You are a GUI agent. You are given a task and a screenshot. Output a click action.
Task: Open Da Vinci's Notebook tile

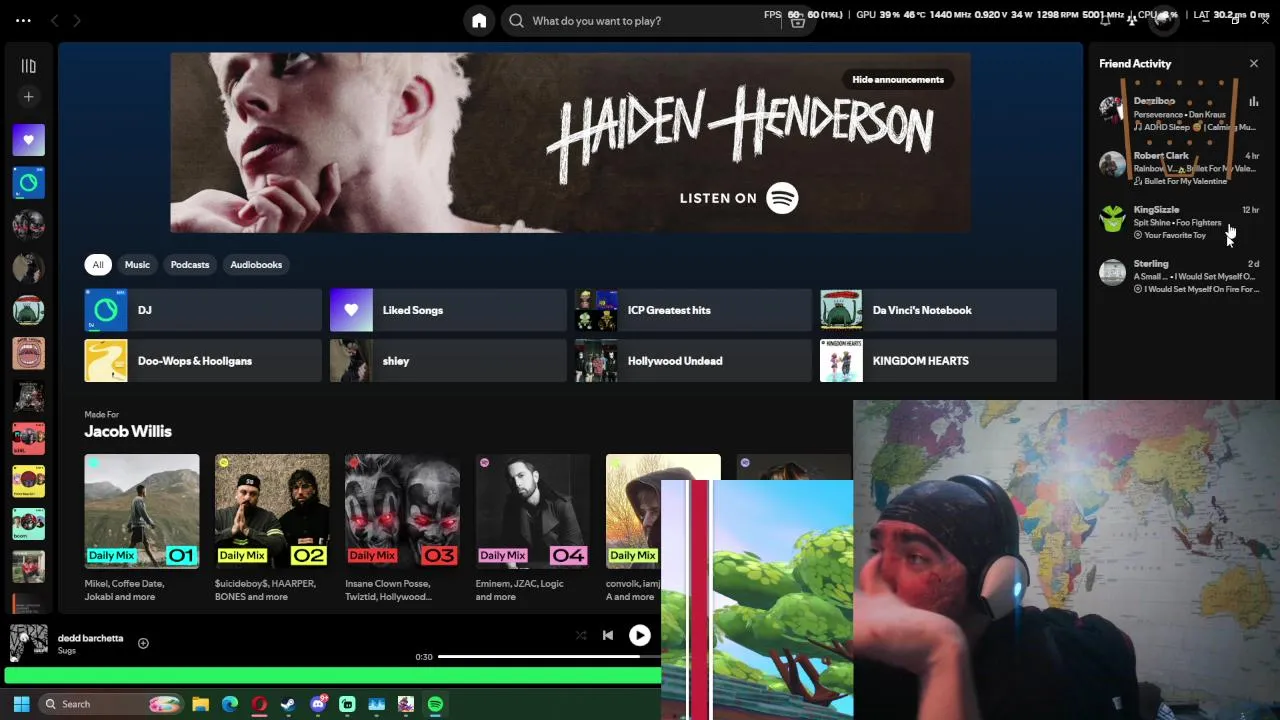point(938,310)
